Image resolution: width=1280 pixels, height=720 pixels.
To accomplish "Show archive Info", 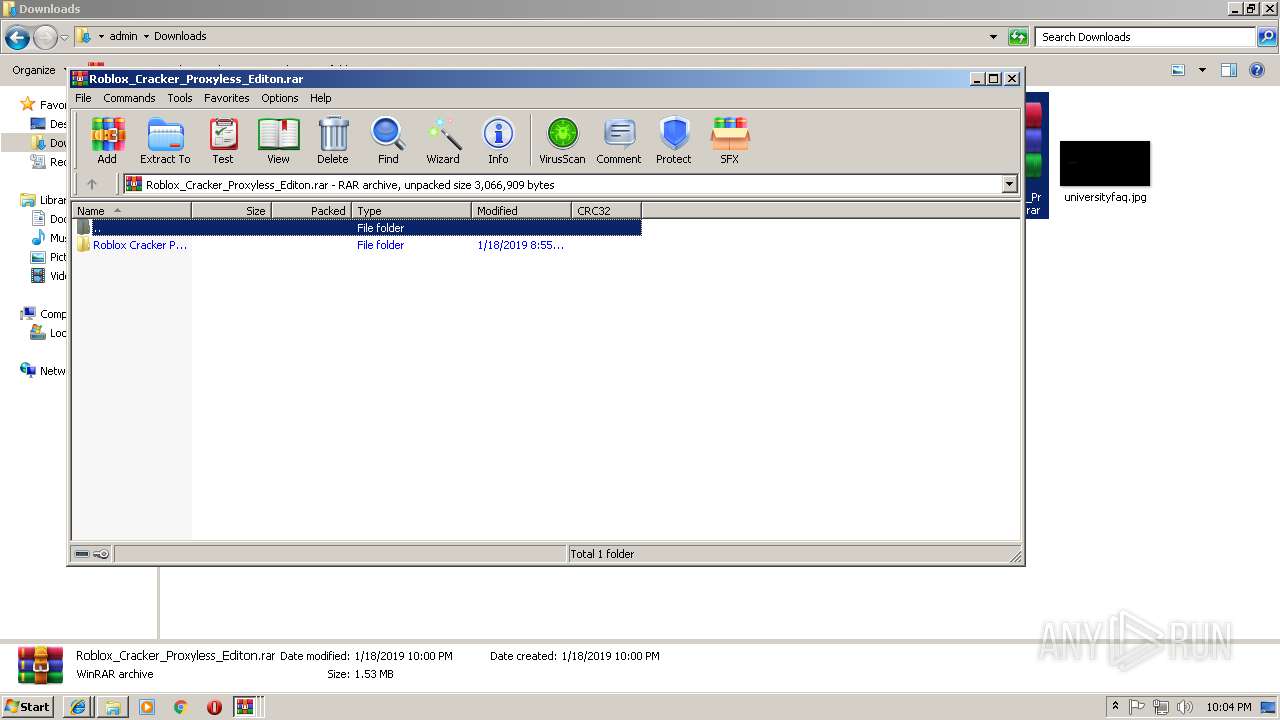I will point(498,140).
